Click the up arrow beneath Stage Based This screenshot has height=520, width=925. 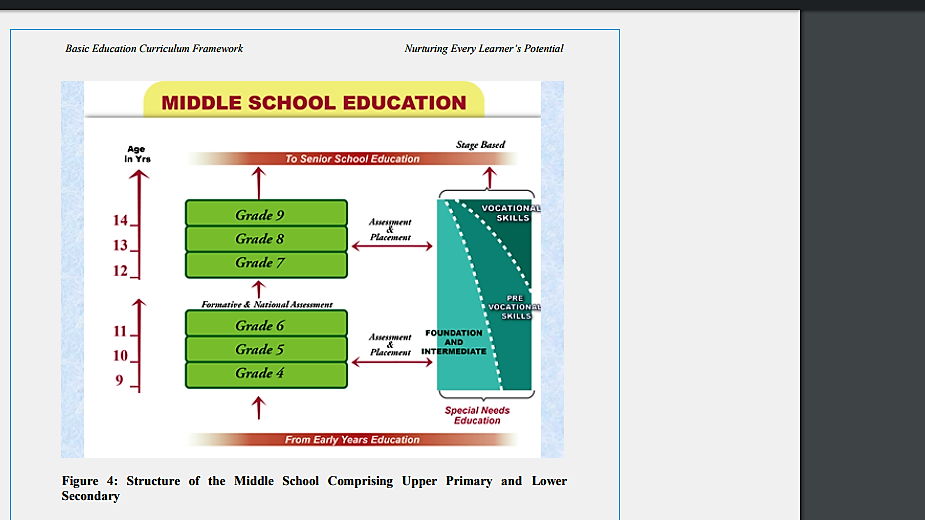point(490,176)
